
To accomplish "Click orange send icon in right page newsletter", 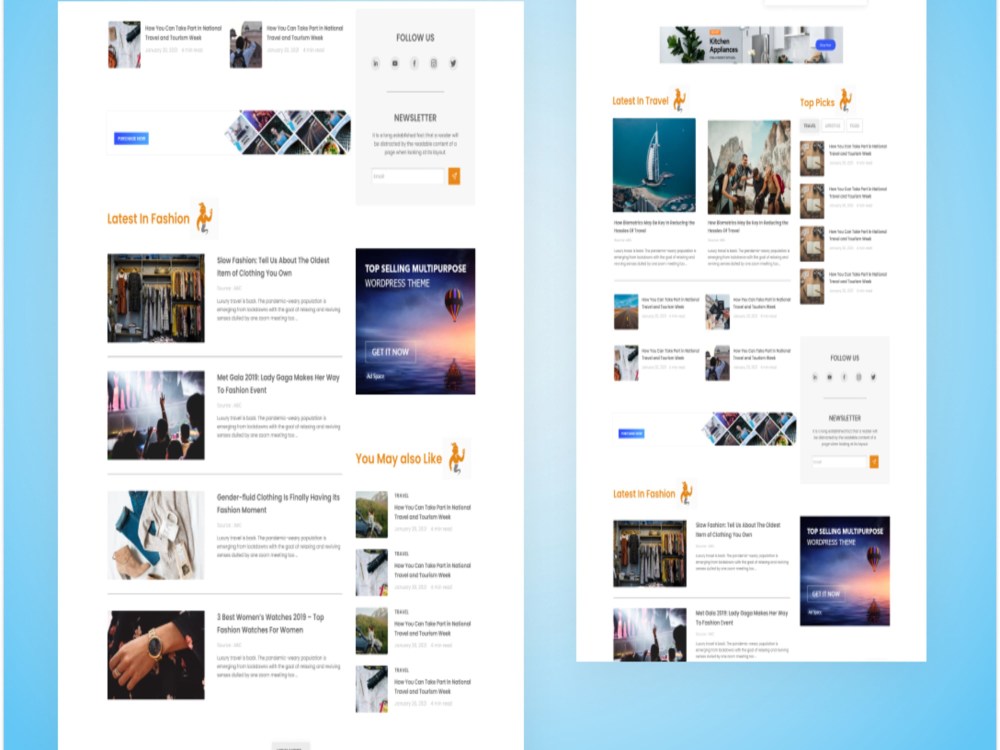I will pos(874,462).
